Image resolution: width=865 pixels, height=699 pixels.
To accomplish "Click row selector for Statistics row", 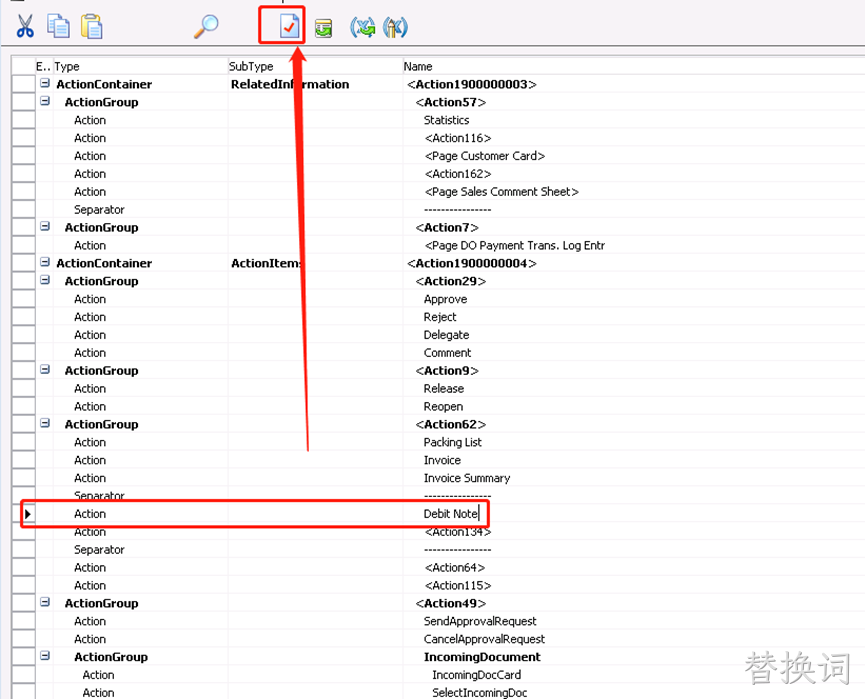I will point(24,120).
